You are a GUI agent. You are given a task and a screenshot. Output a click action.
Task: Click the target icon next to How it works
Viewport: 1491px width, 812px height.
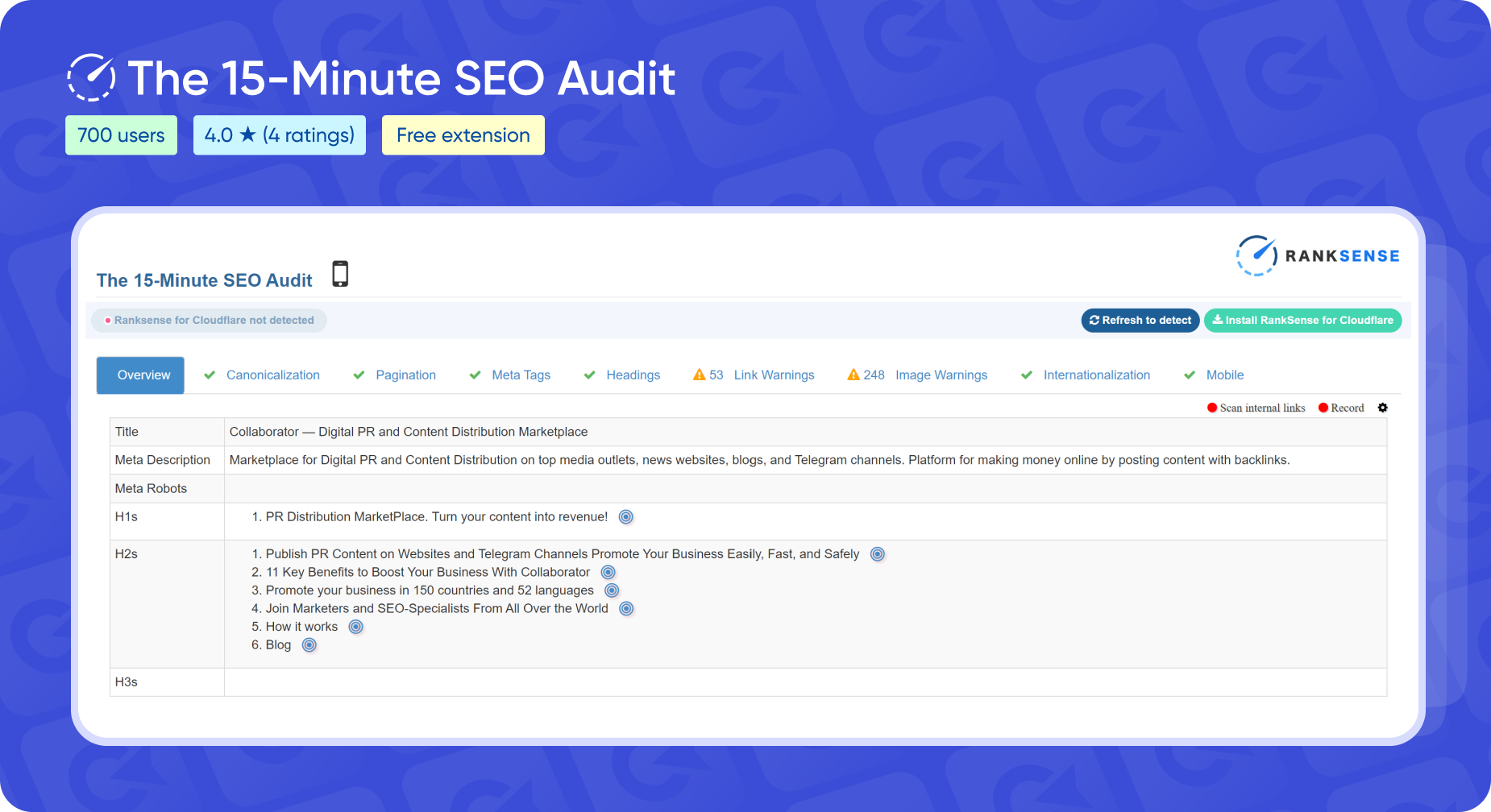(x=355, y=626)
